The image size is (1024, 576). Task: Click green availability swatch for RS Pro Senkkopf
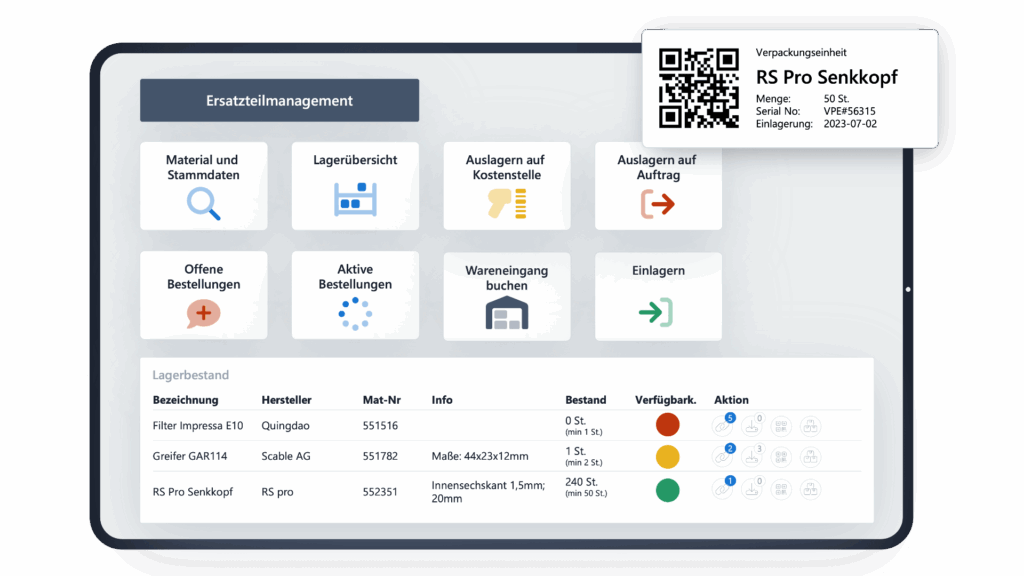667,489
